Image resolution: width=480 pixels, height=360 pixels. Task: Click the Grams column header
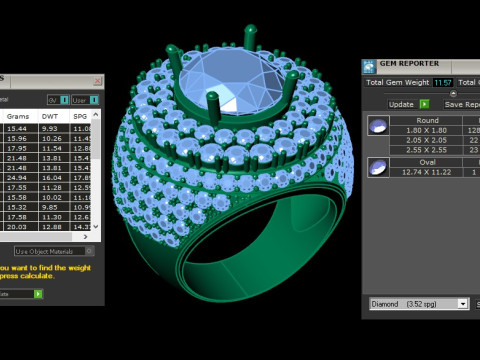[19, 116]
